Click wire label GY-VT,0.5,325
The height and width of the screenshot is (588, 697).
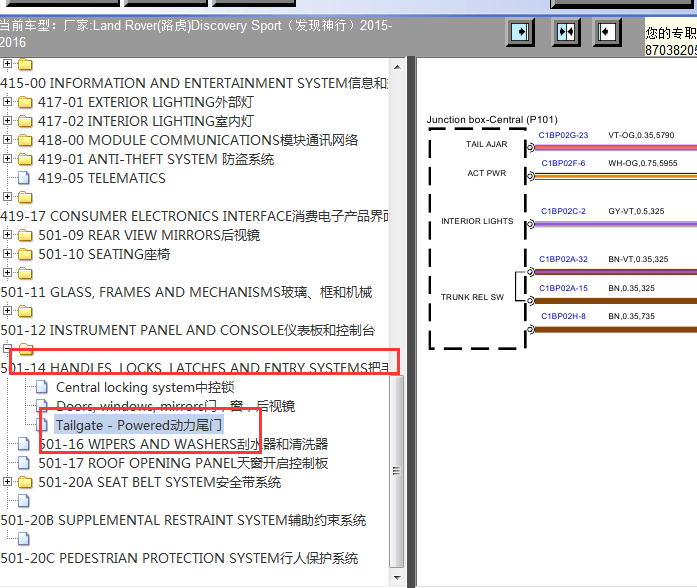pos(636,211)
